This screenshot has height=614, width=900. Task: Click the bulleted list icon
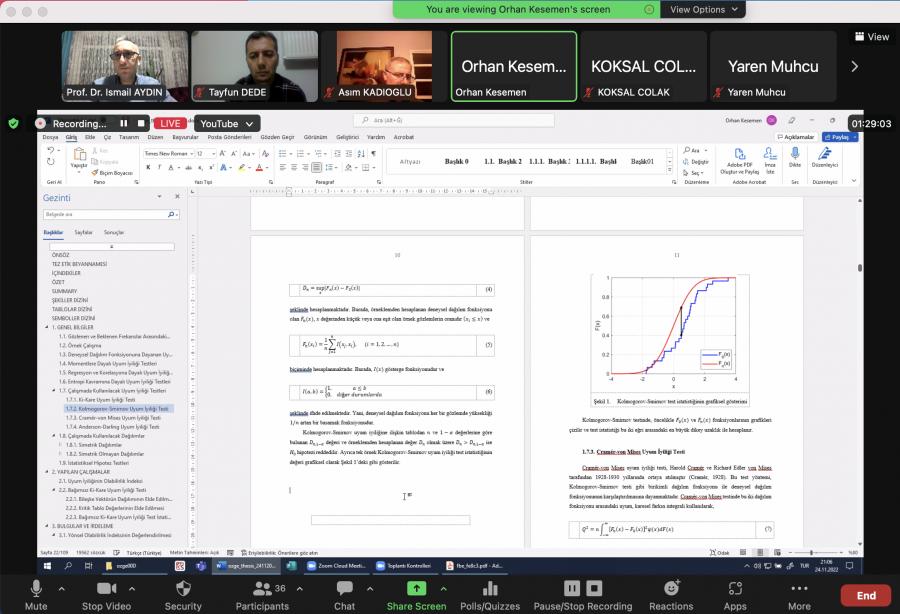coord(283,154)
